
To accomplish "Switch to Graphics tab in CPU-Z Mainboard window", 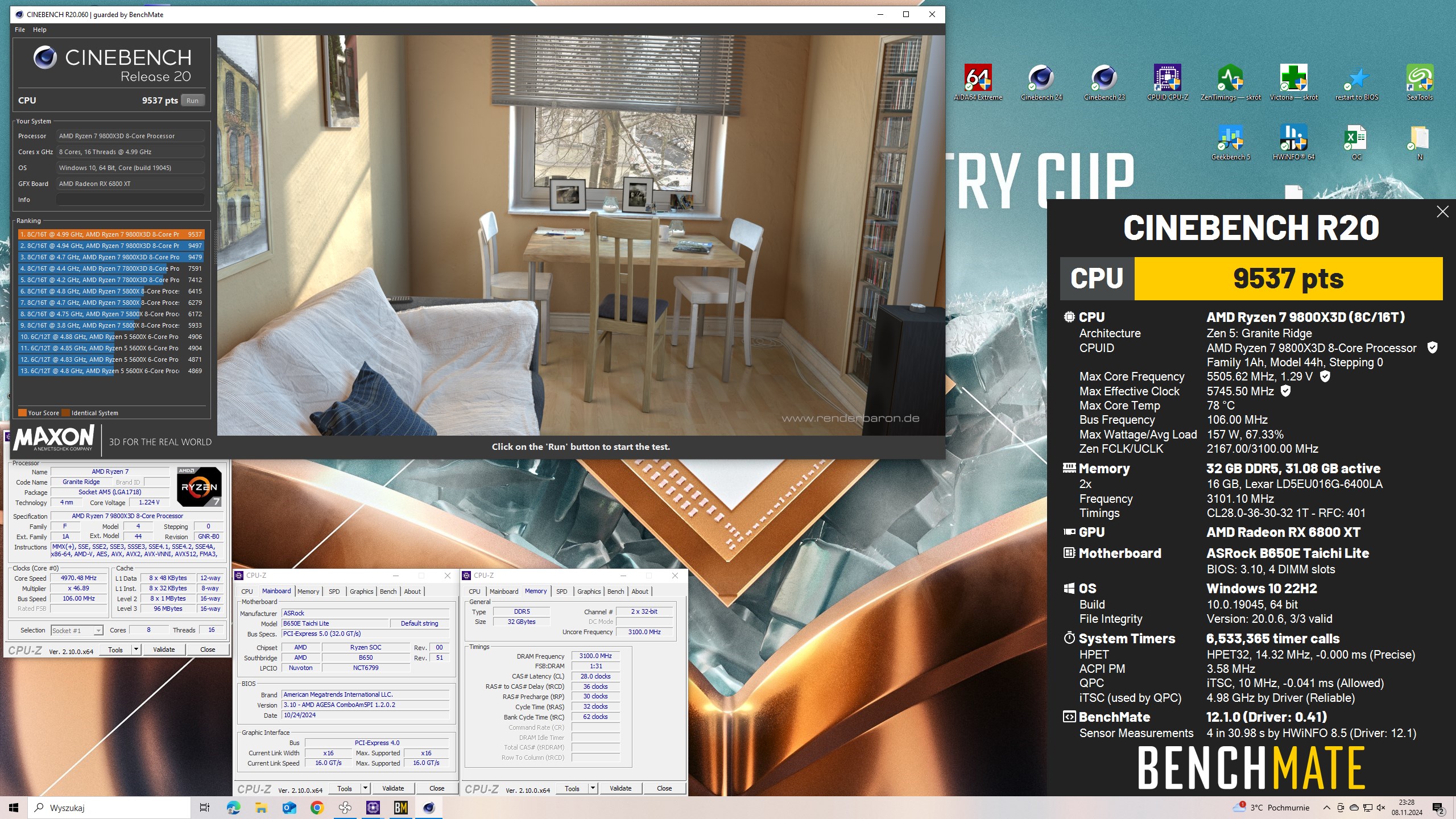I will (x=361, y=591).
